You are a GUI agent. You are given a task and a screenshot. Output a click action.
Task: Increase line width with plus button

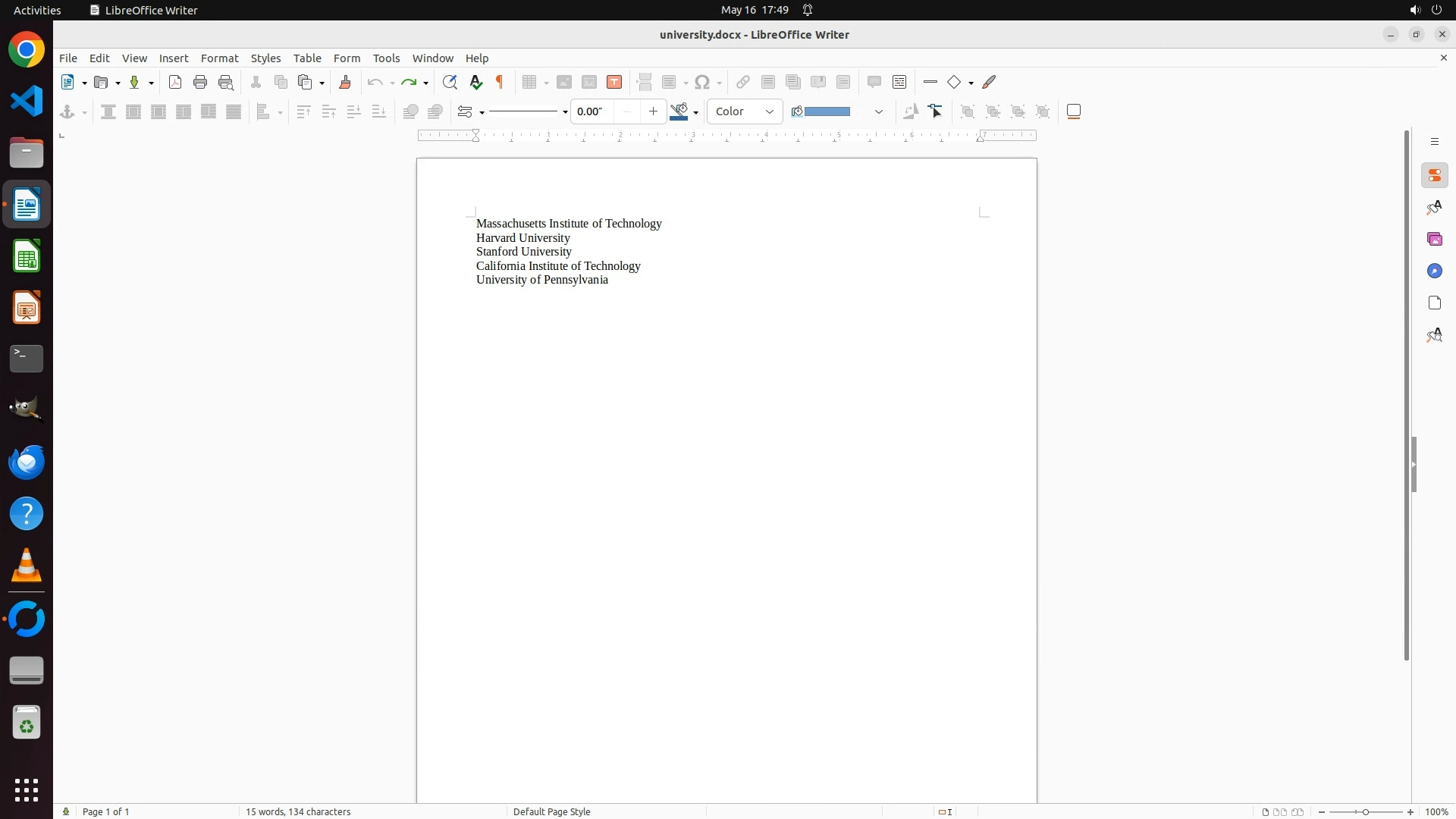tap(653, 112)
